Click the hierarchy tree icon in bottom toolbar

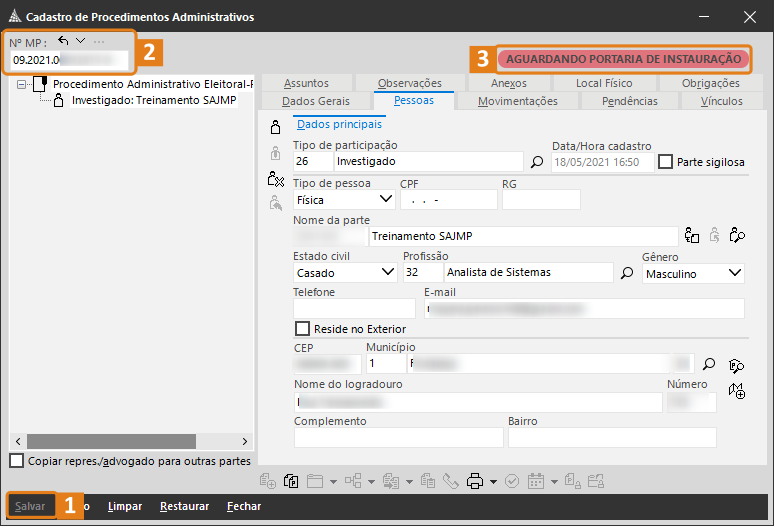point(353,481)
